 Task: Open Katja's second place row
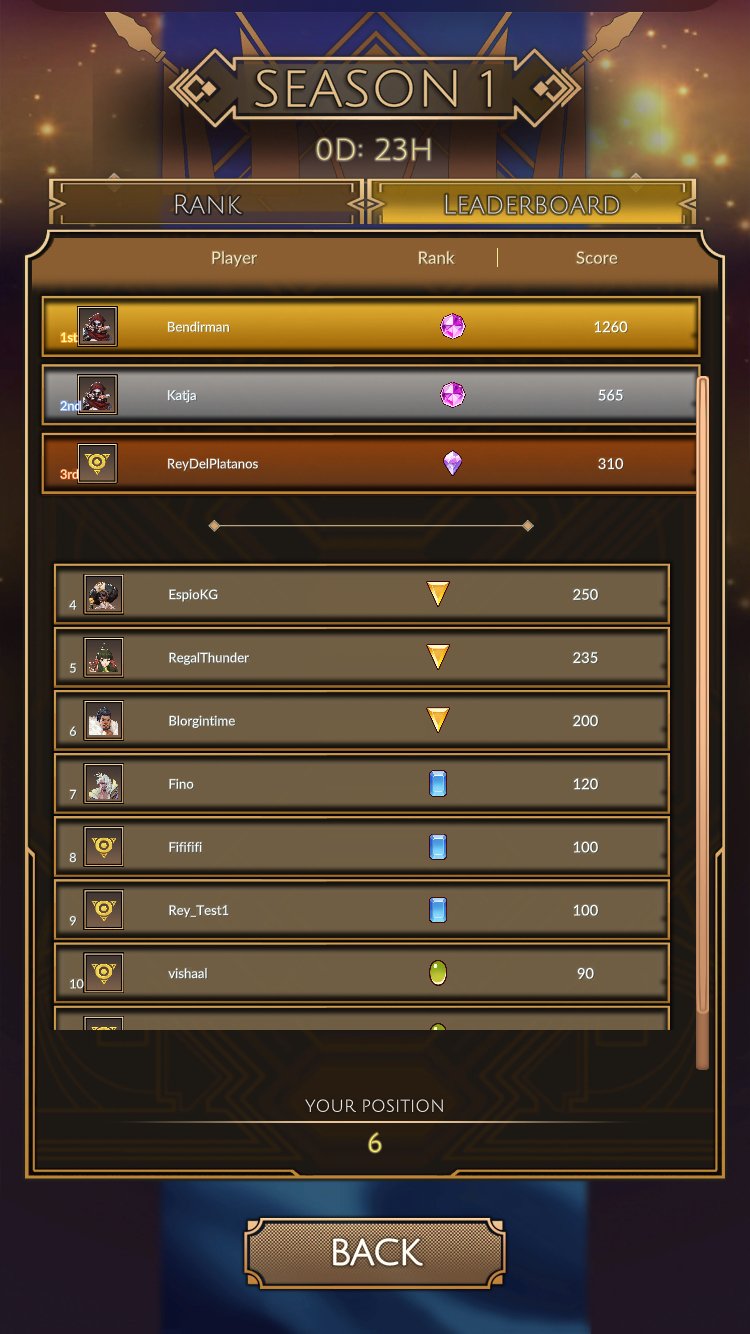(368, 395)
